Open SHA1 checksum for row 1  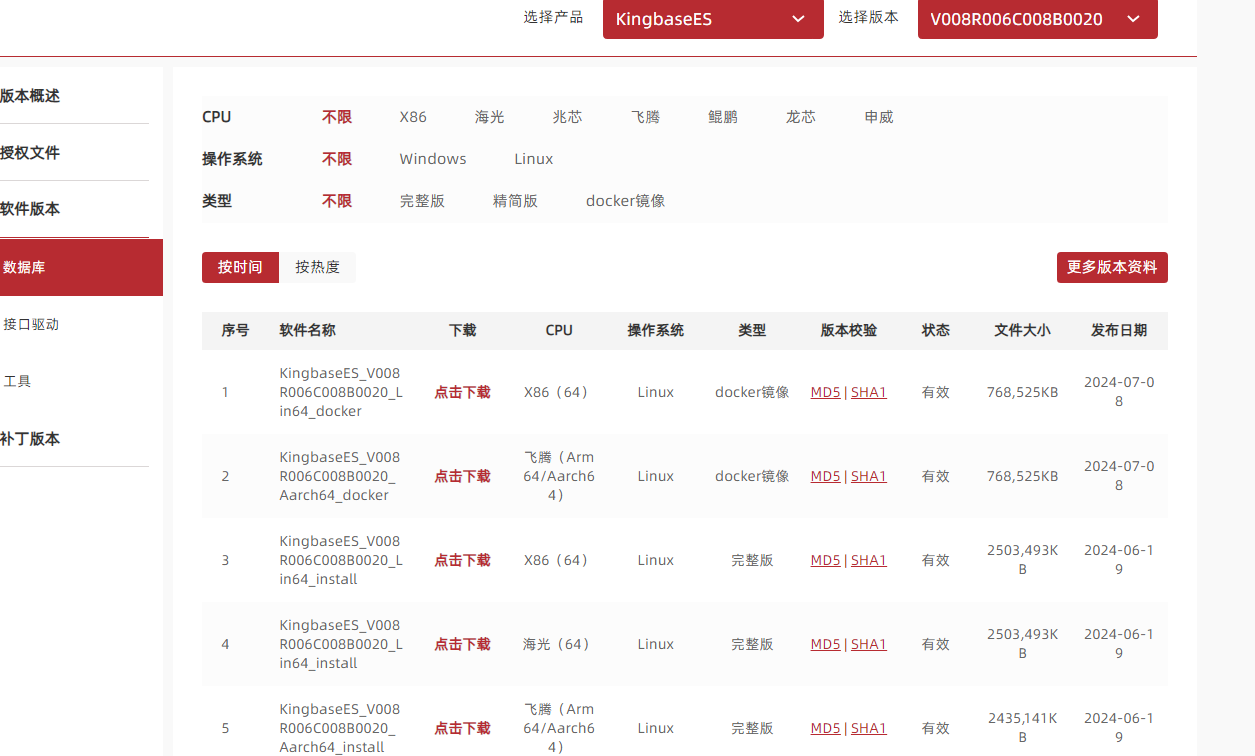[x=869, y=392]
